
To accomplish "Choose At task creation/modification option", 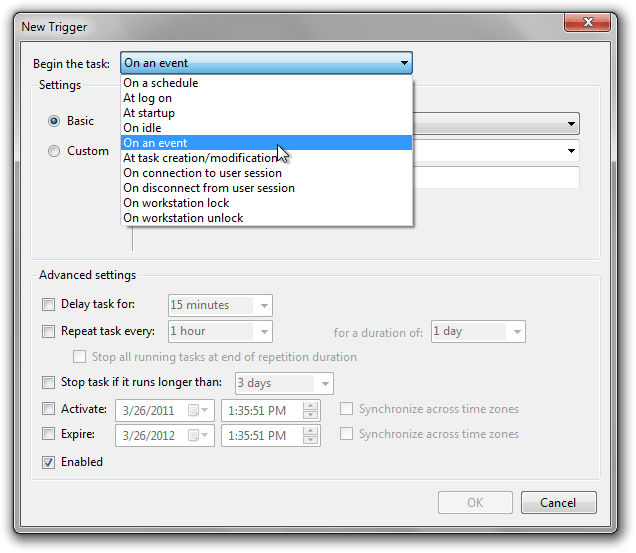I will point(266,158).
